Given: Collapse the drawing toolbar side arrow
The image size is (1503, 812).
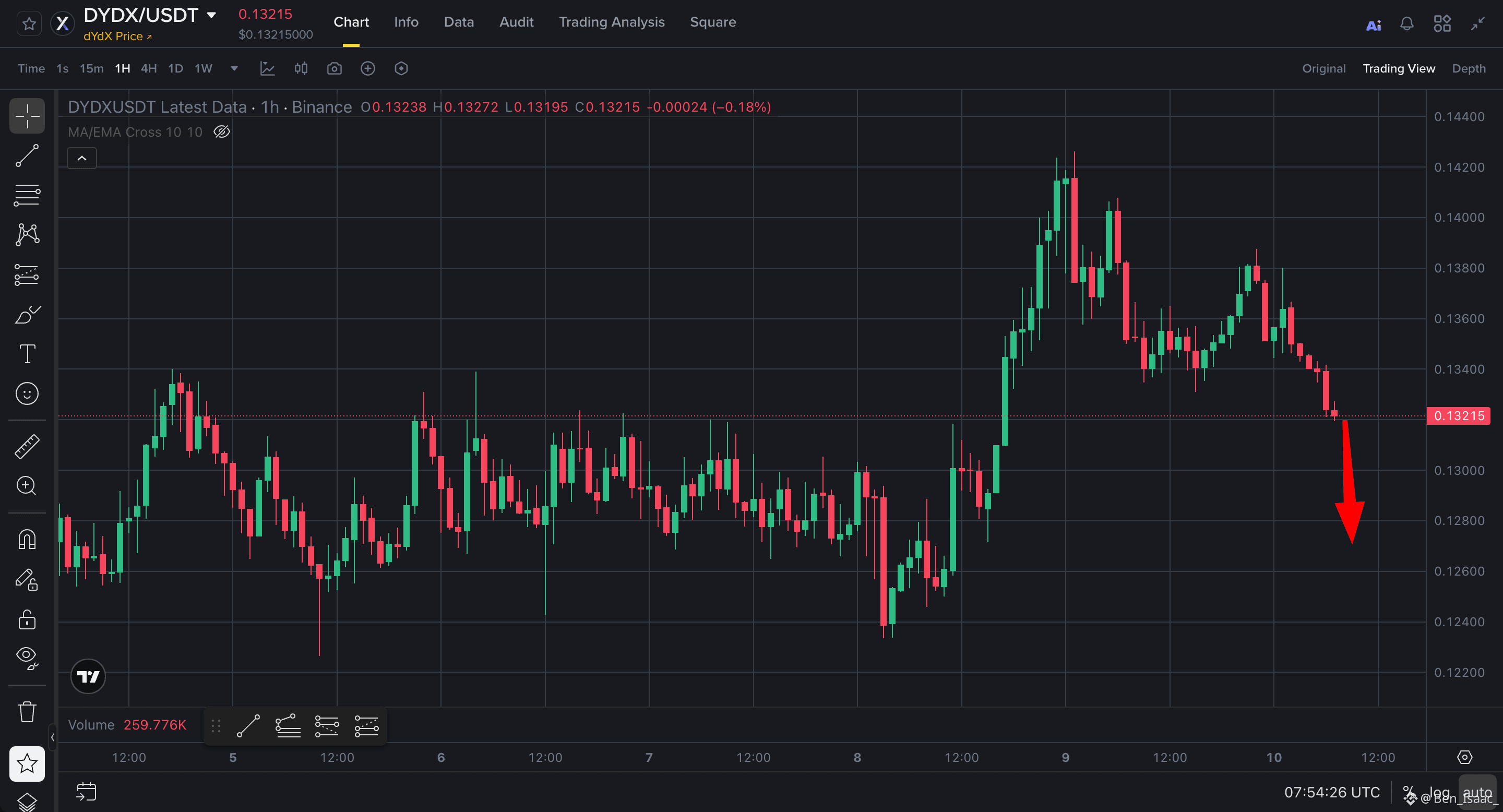Looking at the screenshot, I should point(53,737).
